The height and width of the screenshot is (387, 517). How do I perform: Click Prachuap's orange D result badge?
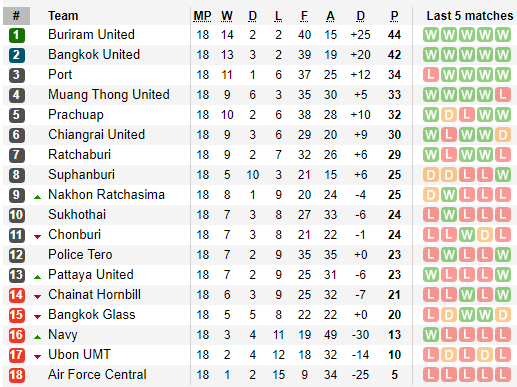[x=449, y=115]
